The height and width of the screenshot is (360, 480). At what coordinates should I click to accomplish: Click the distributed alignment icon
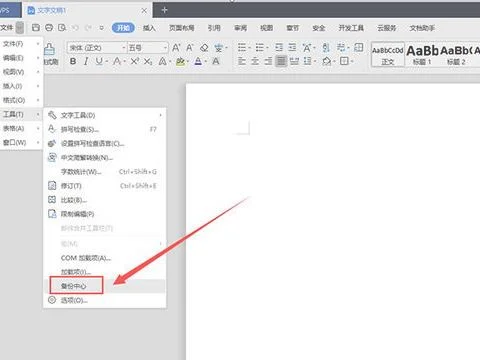tap(294, 61)
